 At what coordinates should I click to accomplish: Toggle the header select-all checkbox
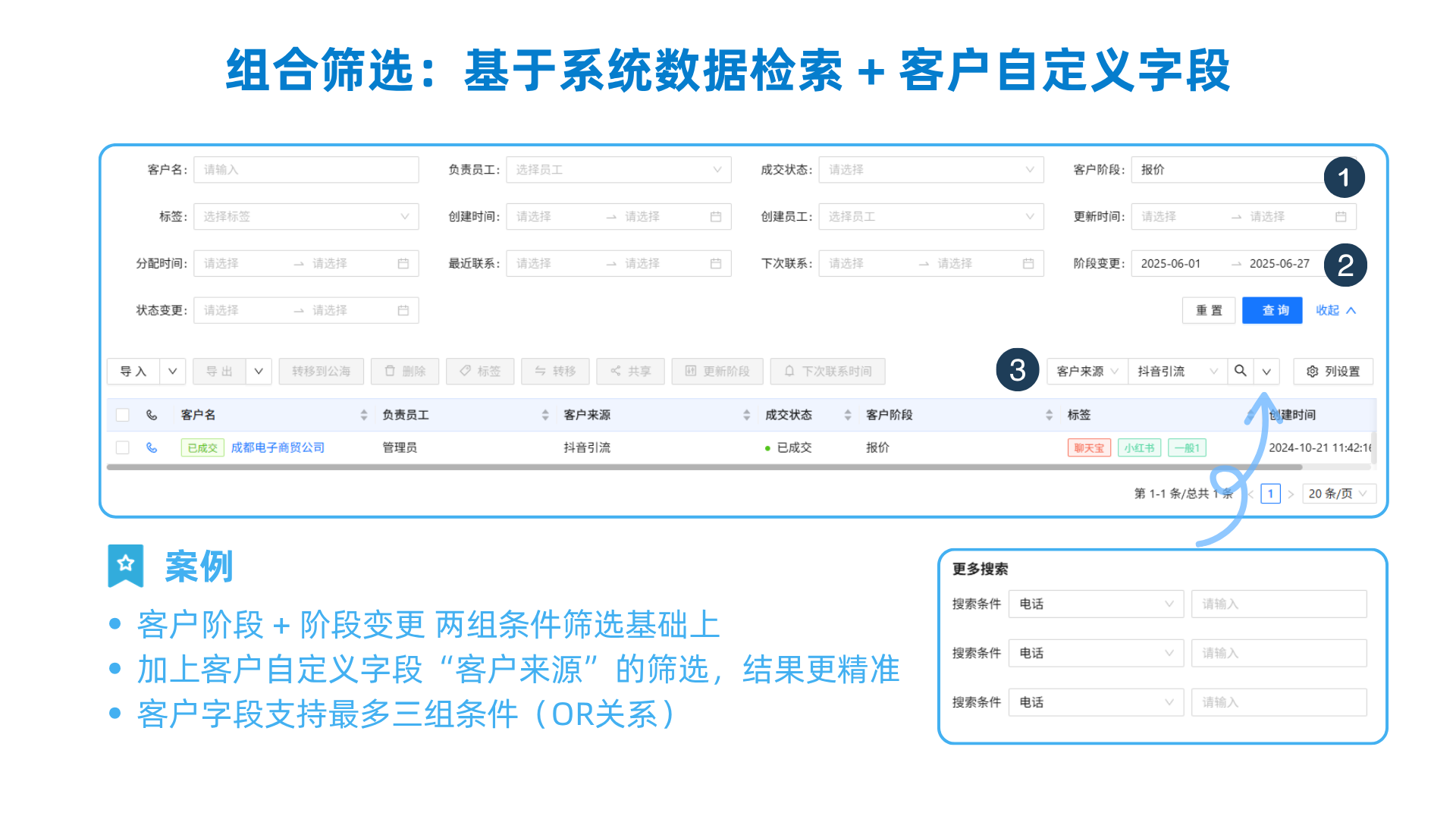coord(122,415)
